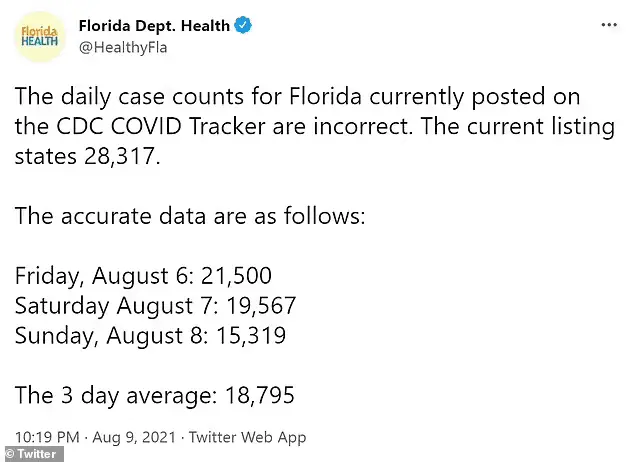The height and width of the screenshot is (462, 634).
Task: Click the 18,795 average value
Action: (x=256, y=395)
